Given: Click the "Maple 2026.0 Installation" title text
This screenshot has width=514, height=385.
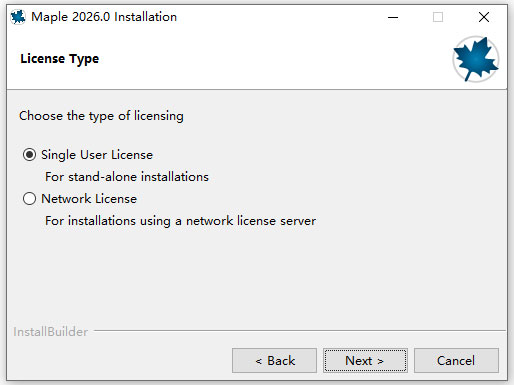Looking at the screenshot, I should (x=104, y=17).
